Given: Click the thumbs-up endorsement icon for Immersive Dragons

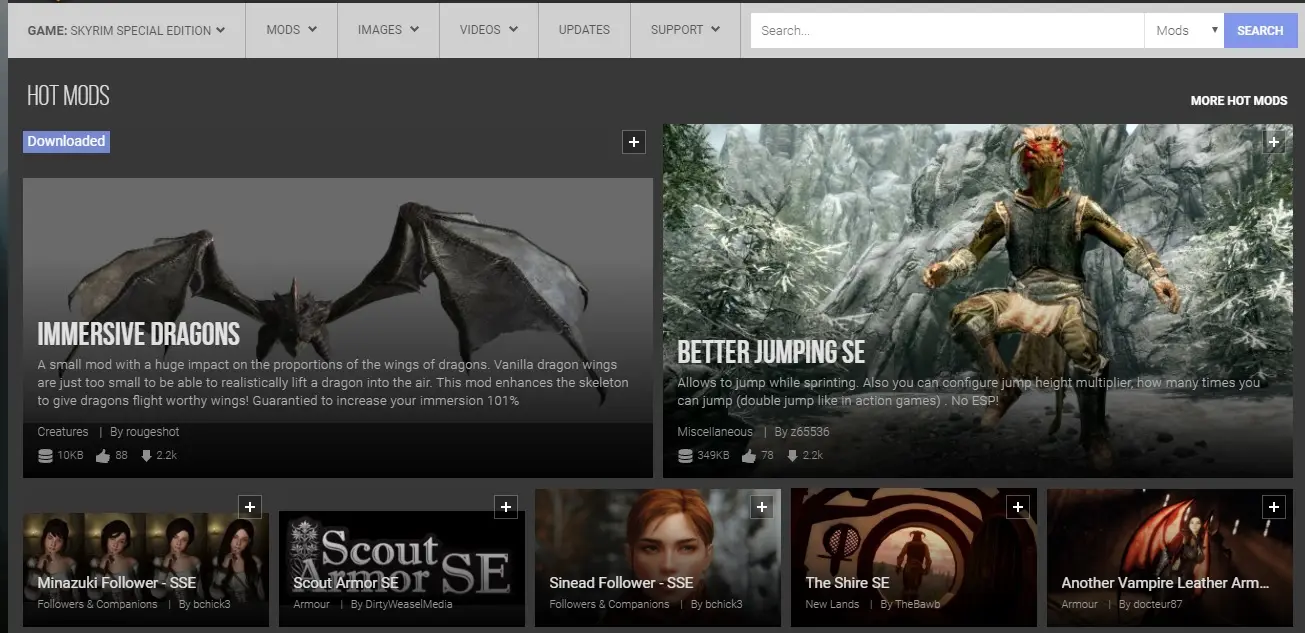Looking at the screenshot, I should 103,456.
